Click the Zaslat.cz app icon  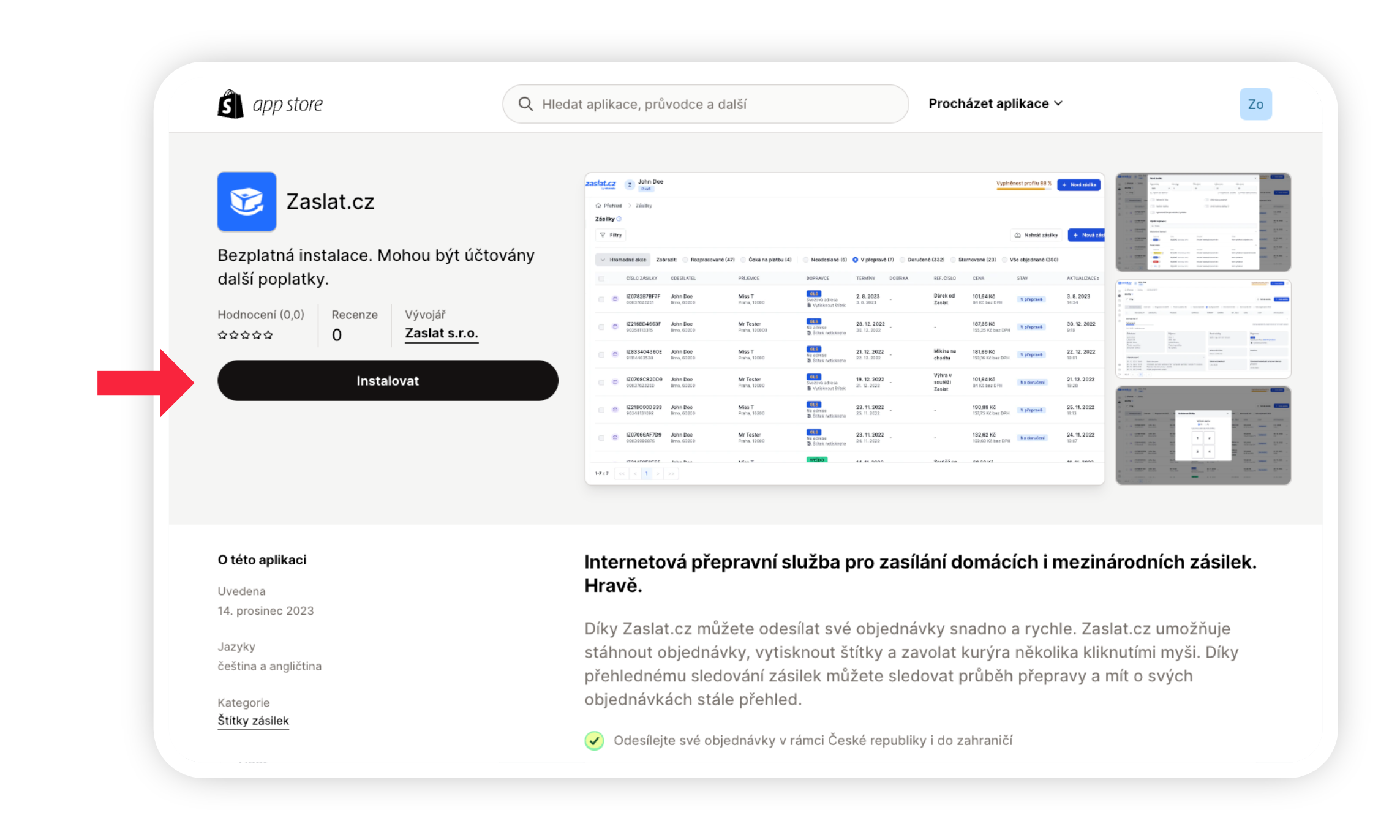247,201
